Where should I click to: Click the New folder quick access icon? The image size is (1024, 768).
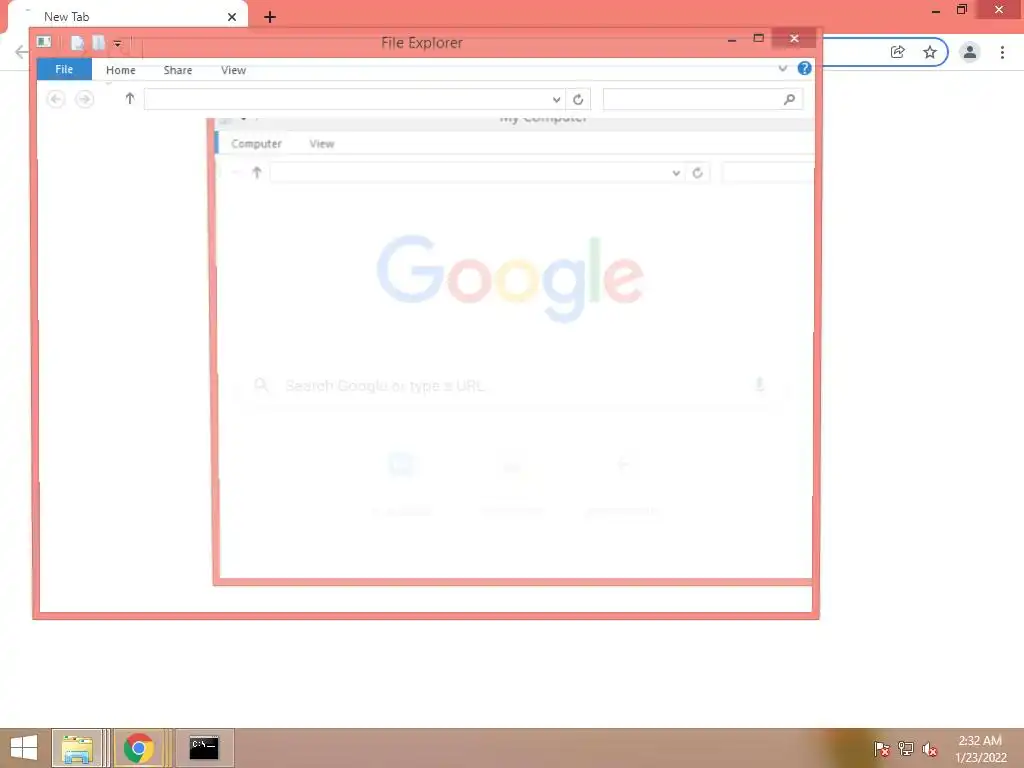(99, 43)
